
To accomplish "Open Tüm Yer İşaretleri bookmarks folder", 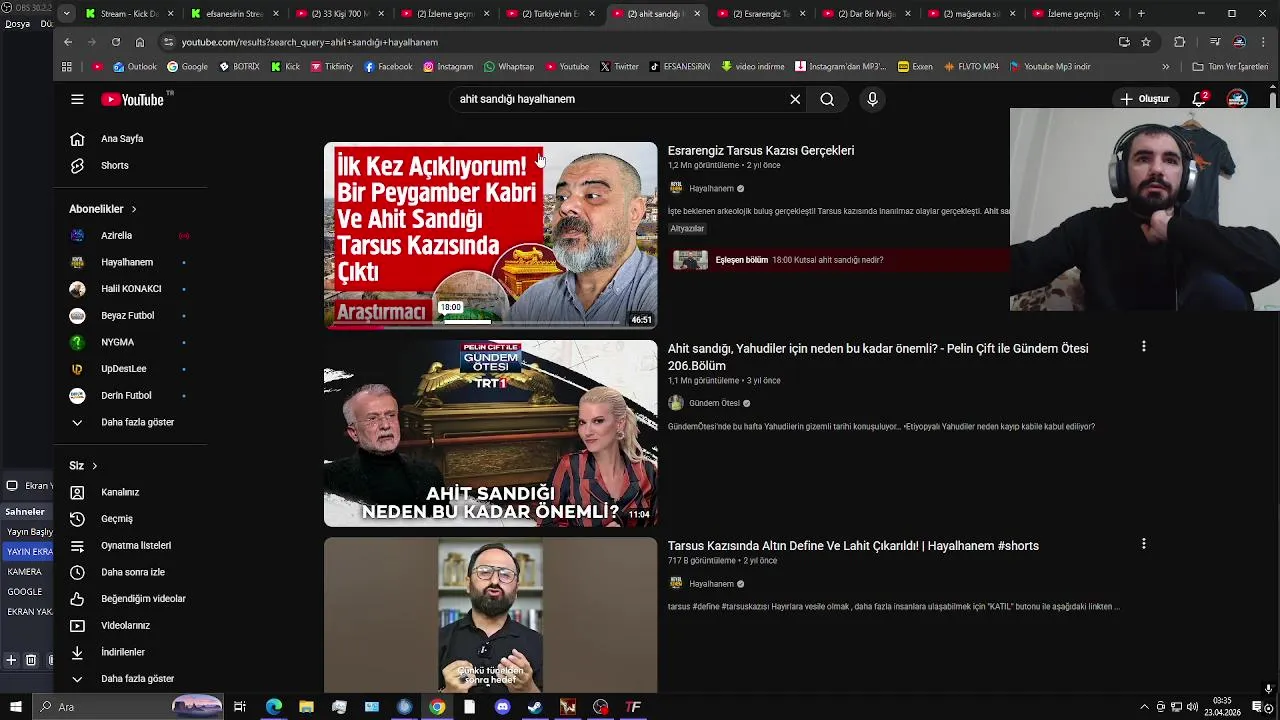I will point(1230,67).
